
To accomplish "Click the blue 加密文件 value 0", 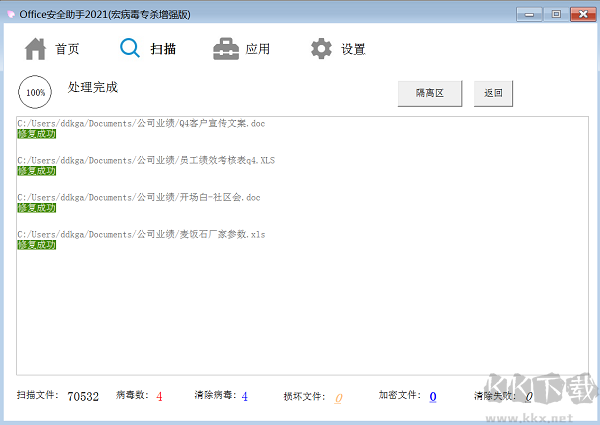I will [433, 396].
